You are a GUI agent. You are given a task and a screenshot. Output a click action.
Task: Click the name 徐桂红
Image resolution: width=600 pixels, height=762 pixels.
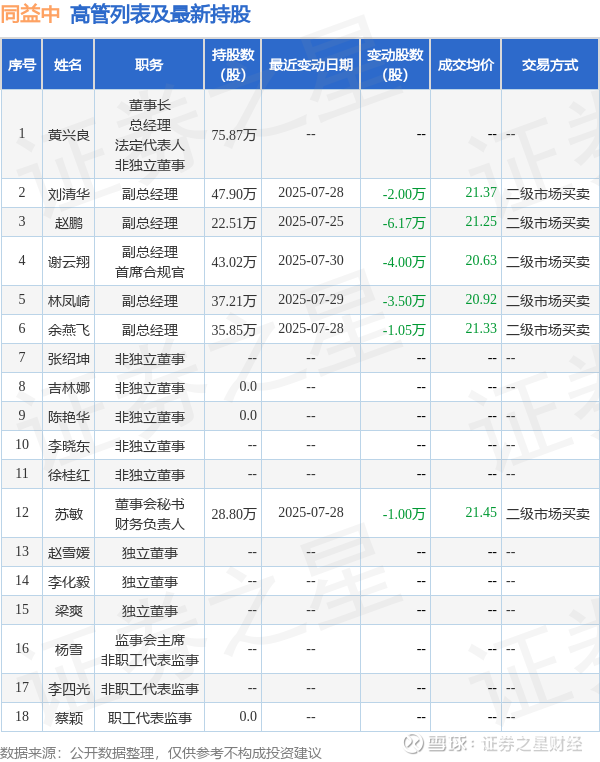pyautogui.click(x=69, y=475)
